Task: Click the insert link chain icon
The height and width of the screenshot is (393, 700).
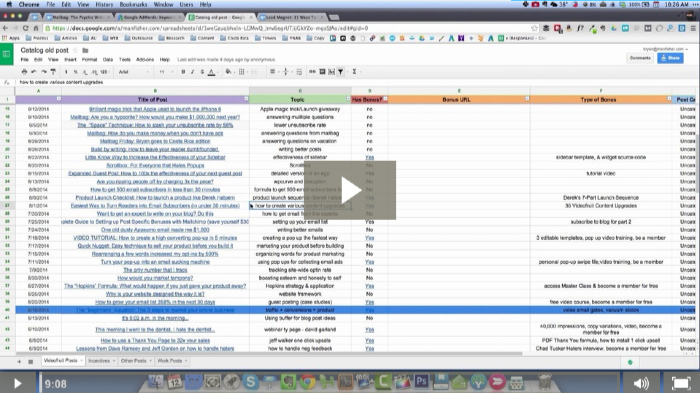Action: point(312,71)
